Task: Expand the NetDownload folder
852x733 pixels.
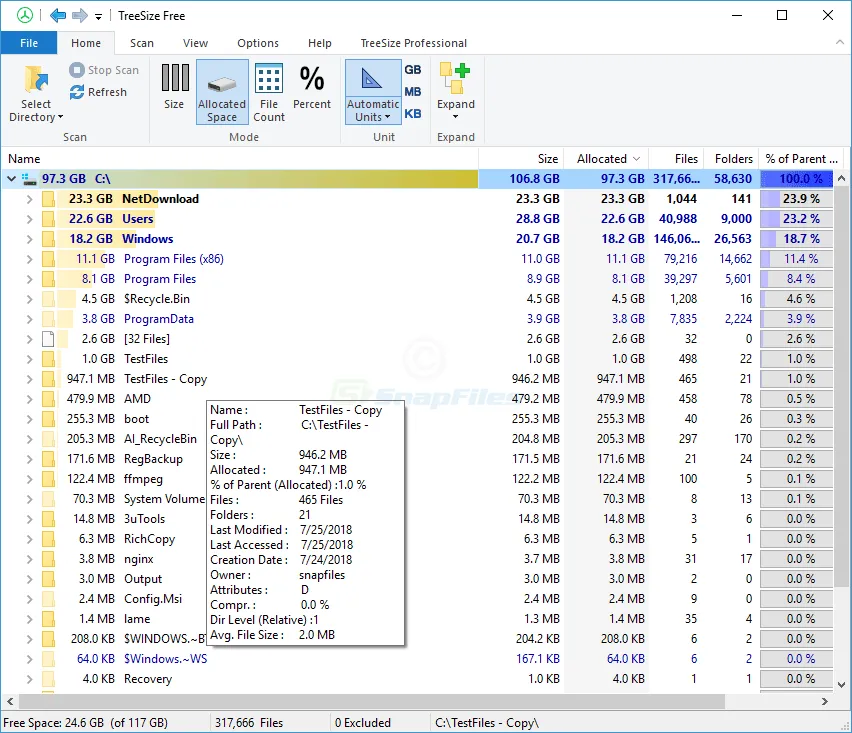Action: point(29,199)
